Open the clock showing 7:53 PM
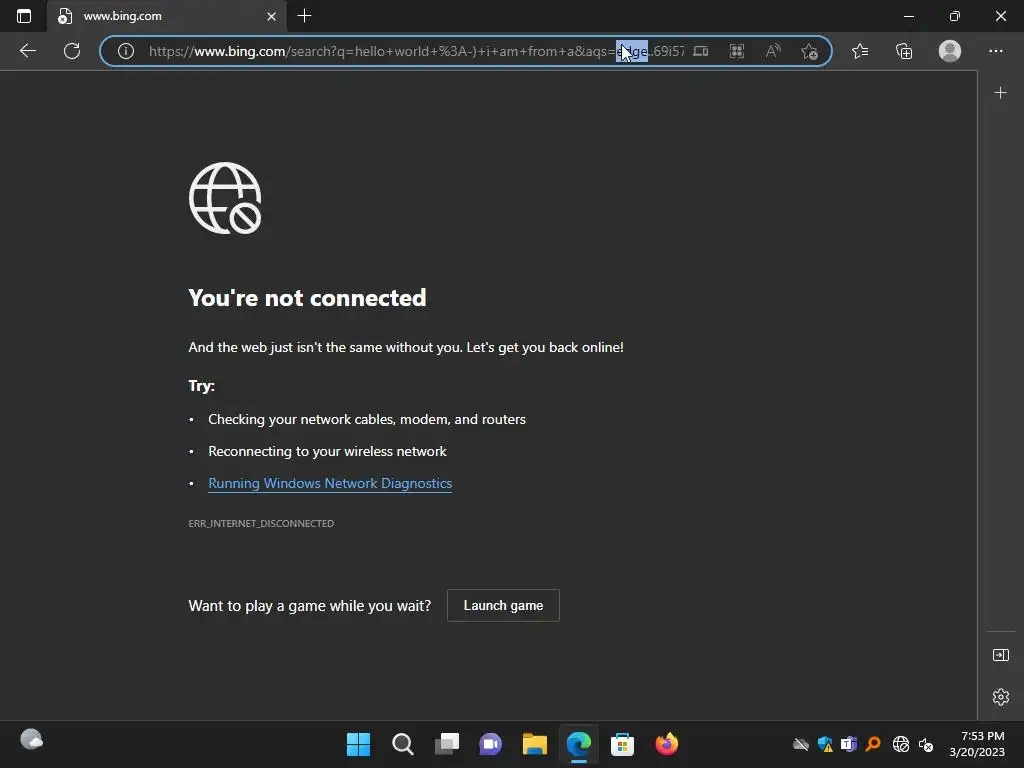Image resolution: width=1024 pixels, height=768 pixels. (x=977, y=744)
